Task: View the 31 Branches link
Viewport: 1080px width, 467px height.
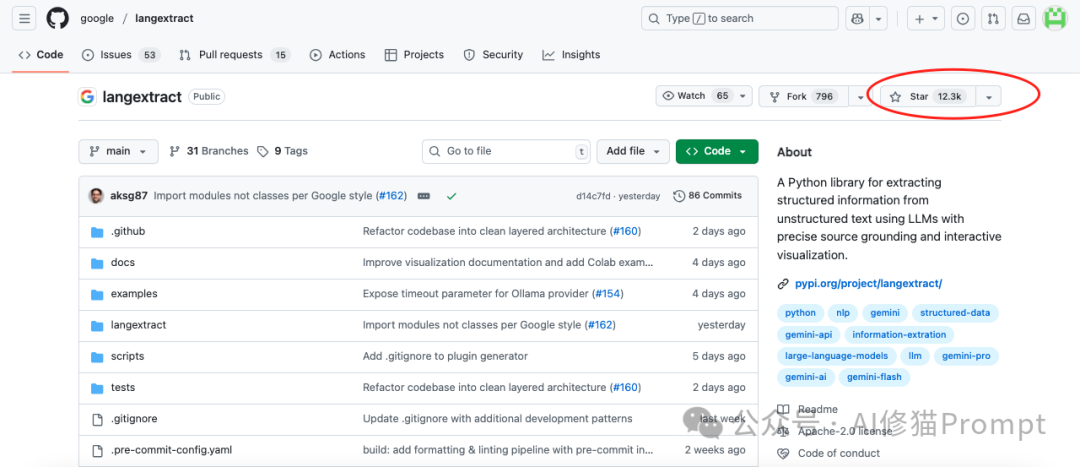Action: (209, 151)
